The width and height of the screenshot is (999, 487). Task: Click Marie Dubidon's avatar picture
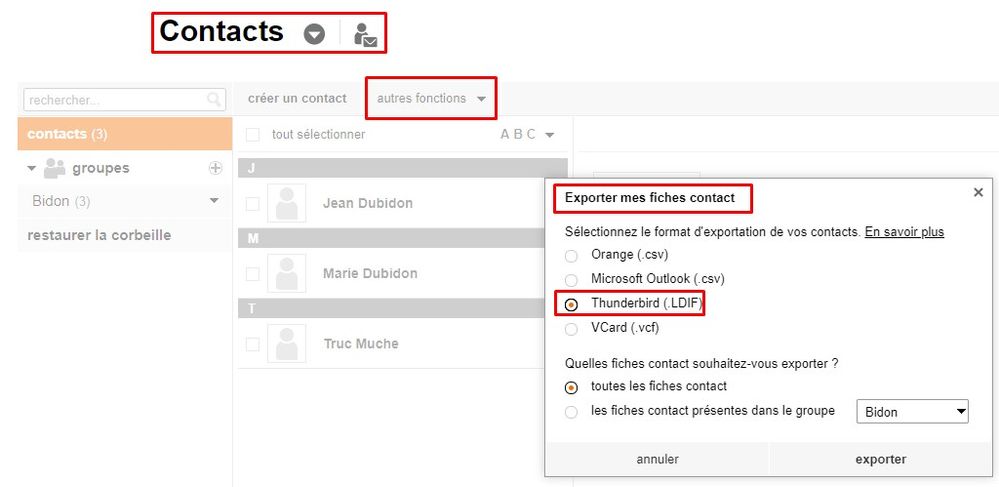[287, 273]
